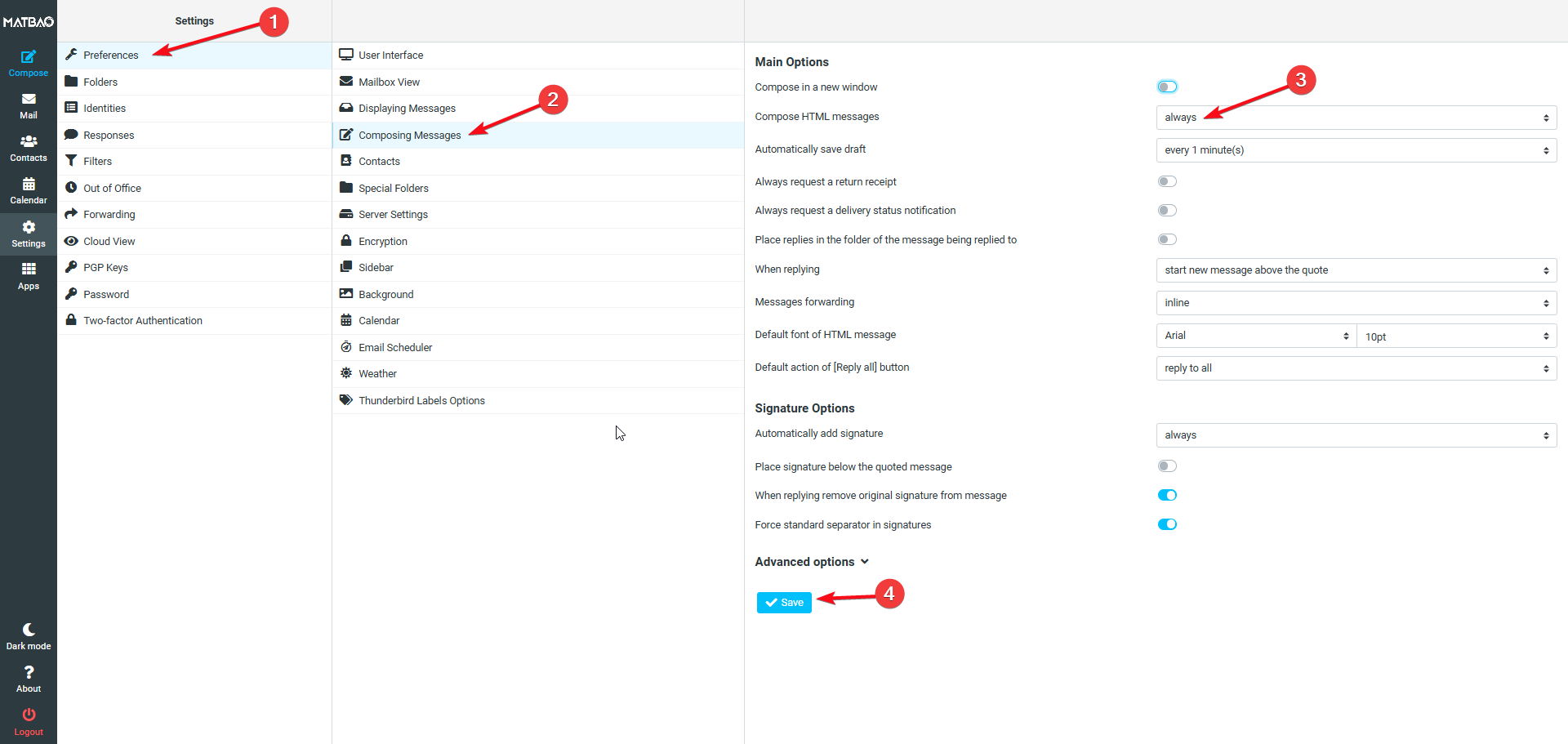Select Thunderbird Labels Options entry
The height and width of the screenshot is (744, 1568).
coord(421,401)
